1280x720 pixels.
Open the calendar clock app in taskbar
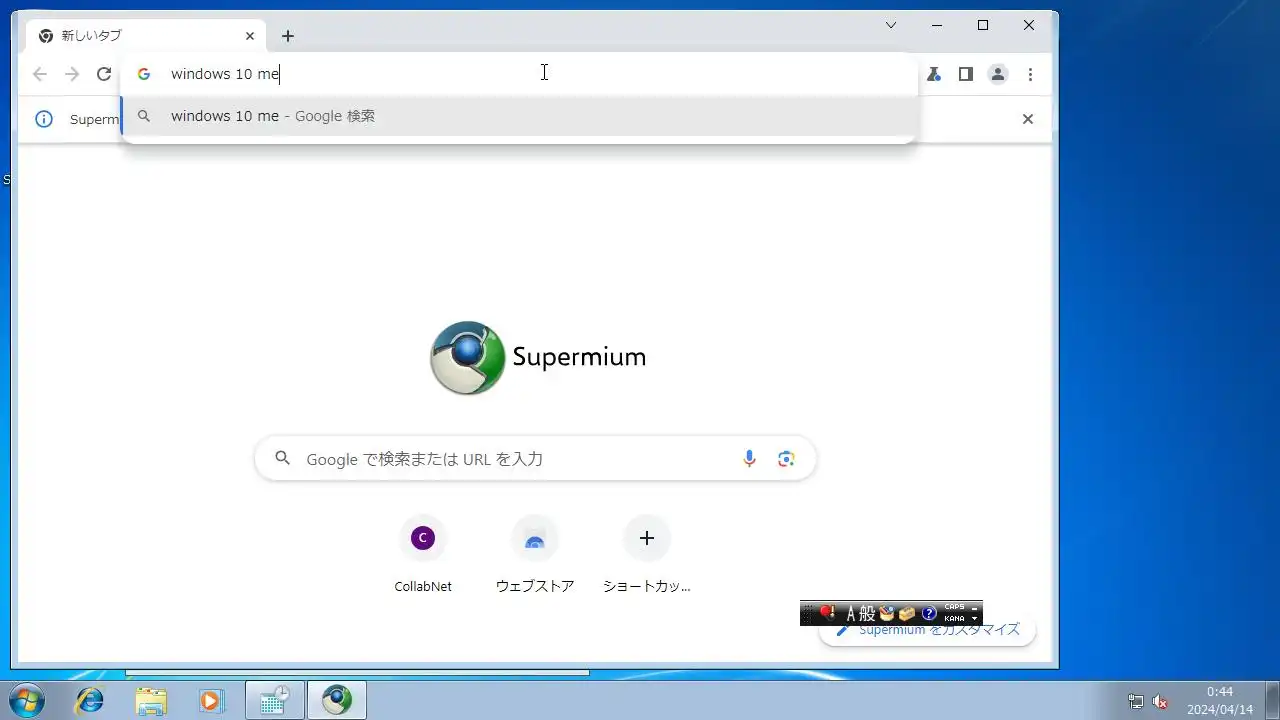pyautogui.click(x=275, y=701)
